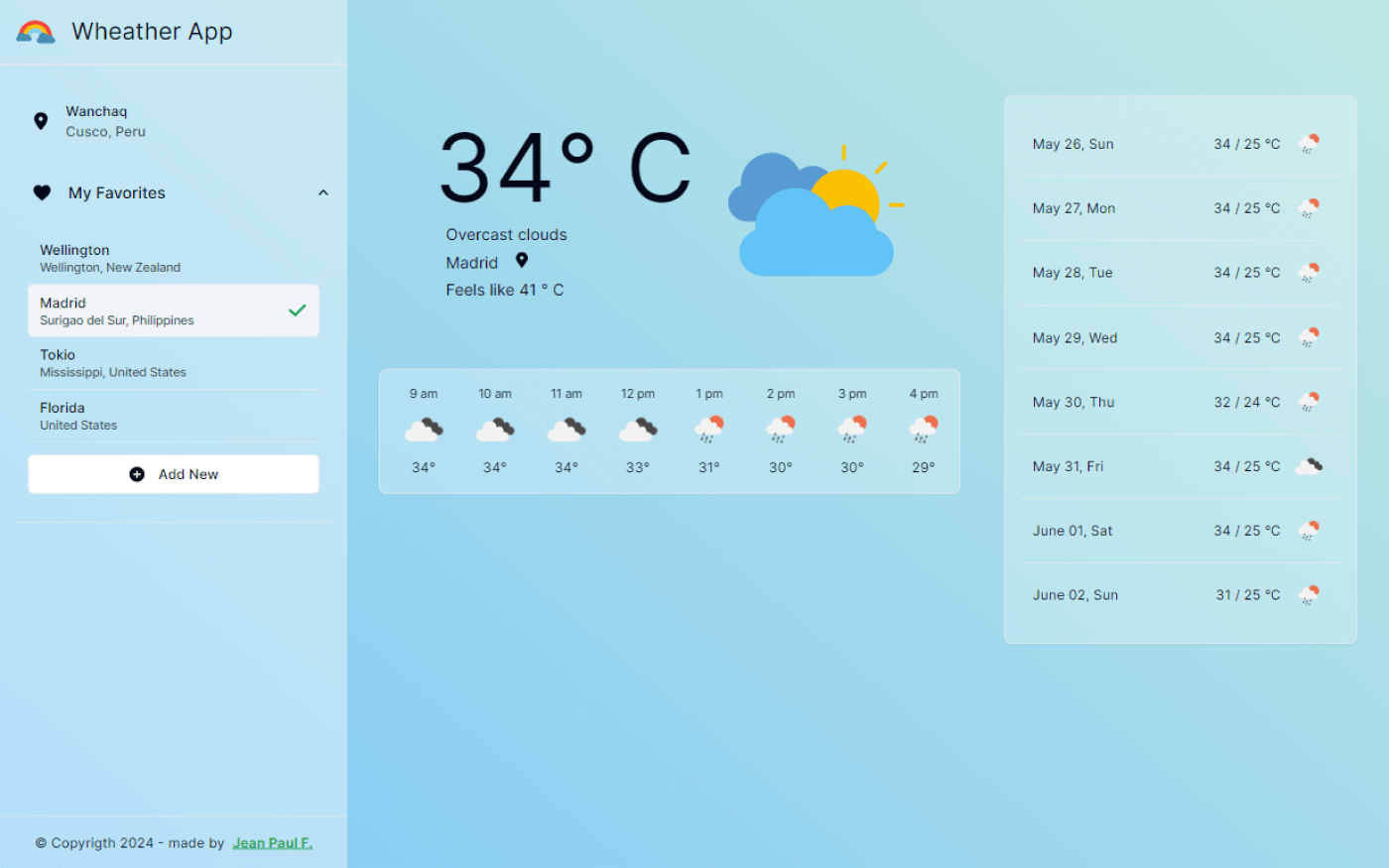Select Wellington from My Favorites
The image size is (1389, 868).
(174, 257)
